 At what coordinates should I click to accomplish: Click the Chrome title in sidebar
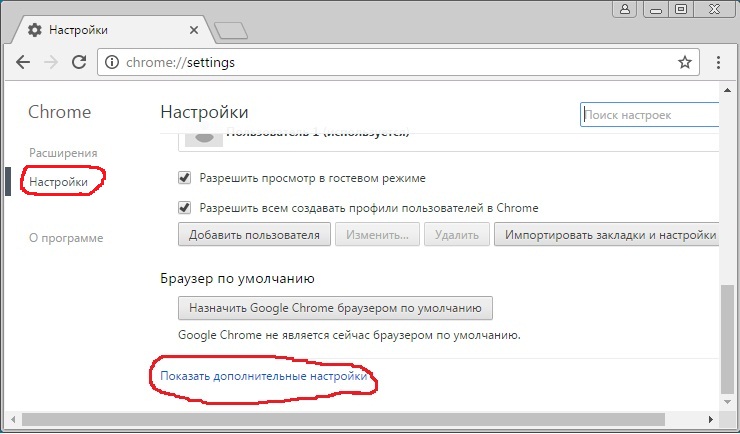coord(59,112)
